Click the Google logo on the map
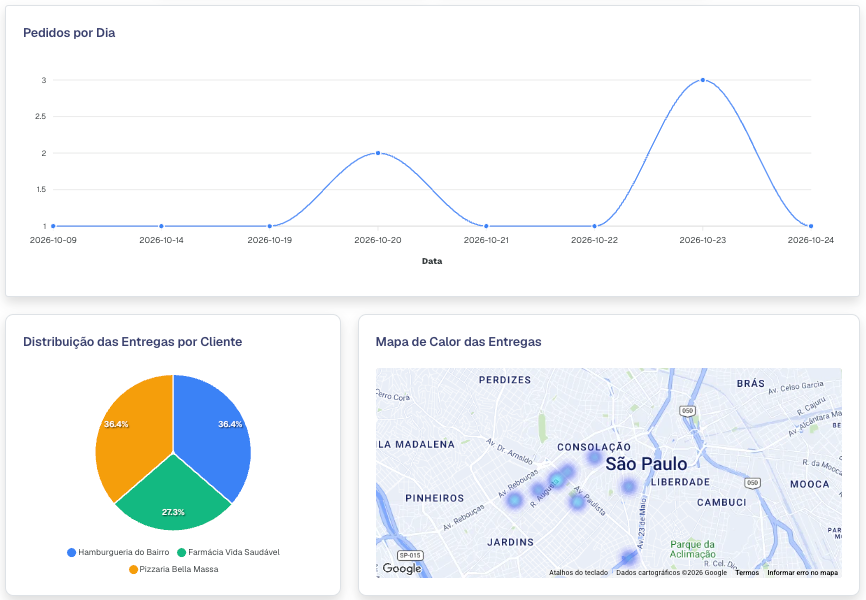 [402, 569]
